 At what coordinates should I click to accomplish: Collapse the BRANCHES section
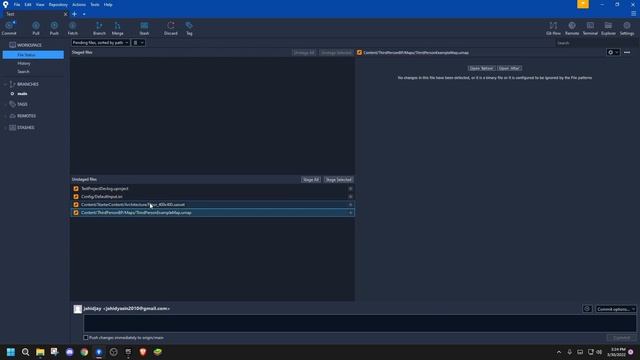click(6, 84)
